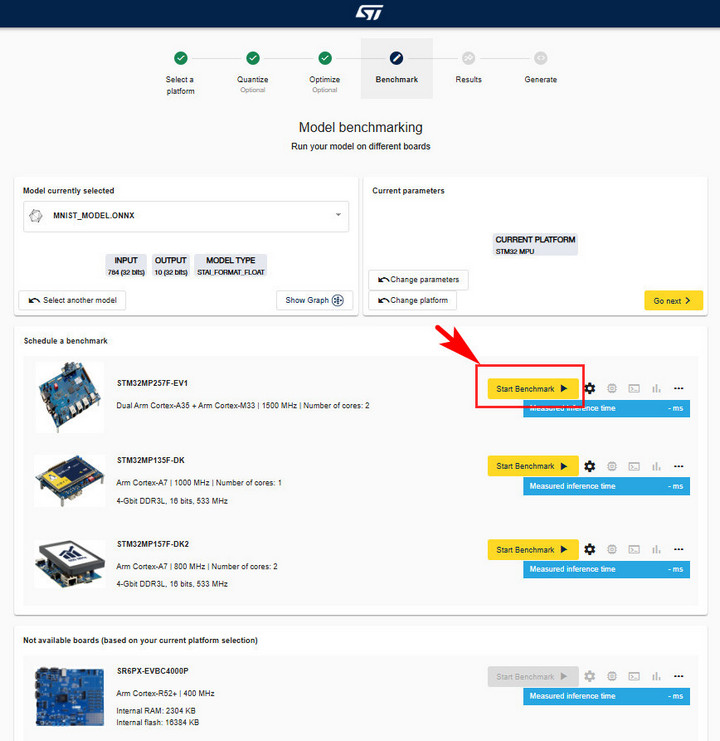This screenshot has width=720, height=741.
Task: Go to Optimize step
Action: click(325, 71)
